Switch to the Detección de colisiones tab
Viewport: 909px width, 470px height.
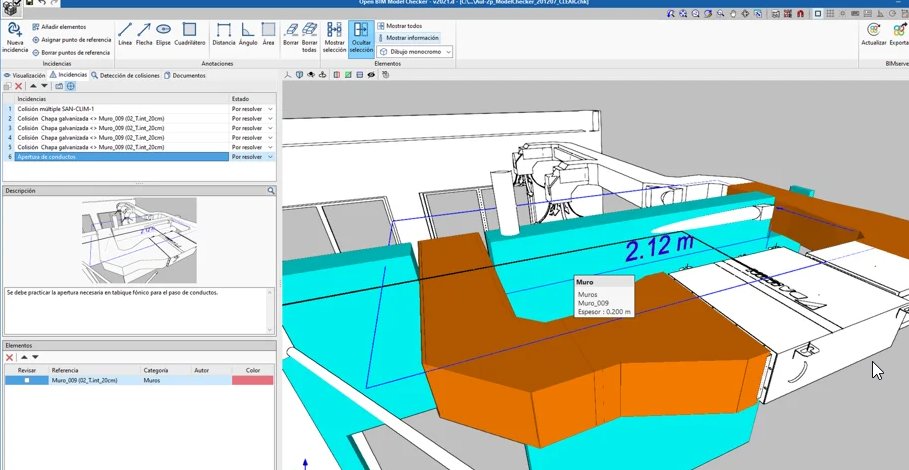coord(125,75)
